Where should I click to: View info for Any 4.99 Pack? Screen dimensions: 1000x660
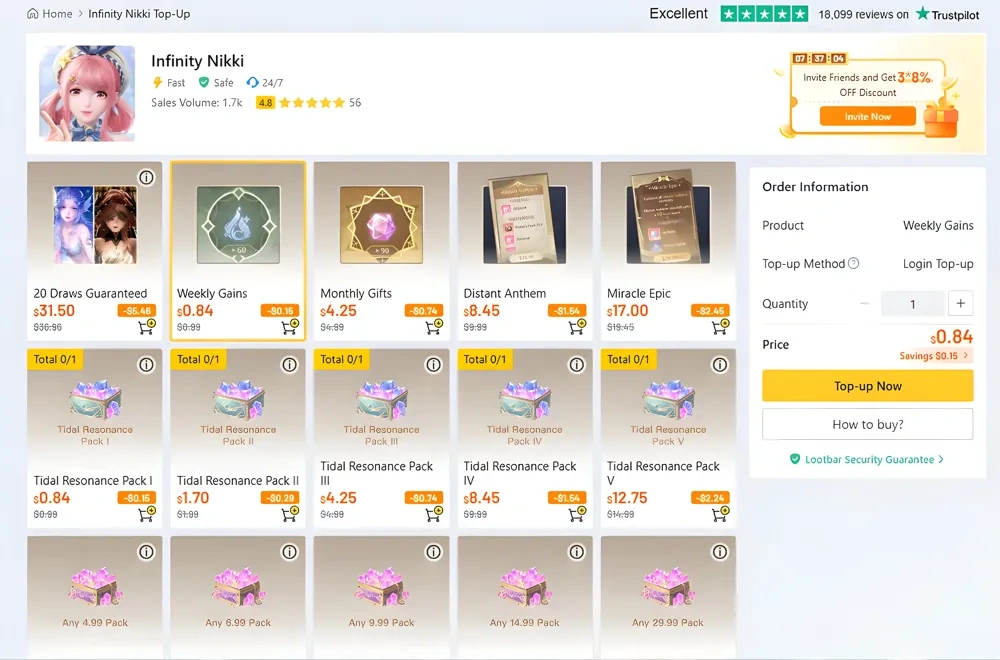[x=147, y=552]
